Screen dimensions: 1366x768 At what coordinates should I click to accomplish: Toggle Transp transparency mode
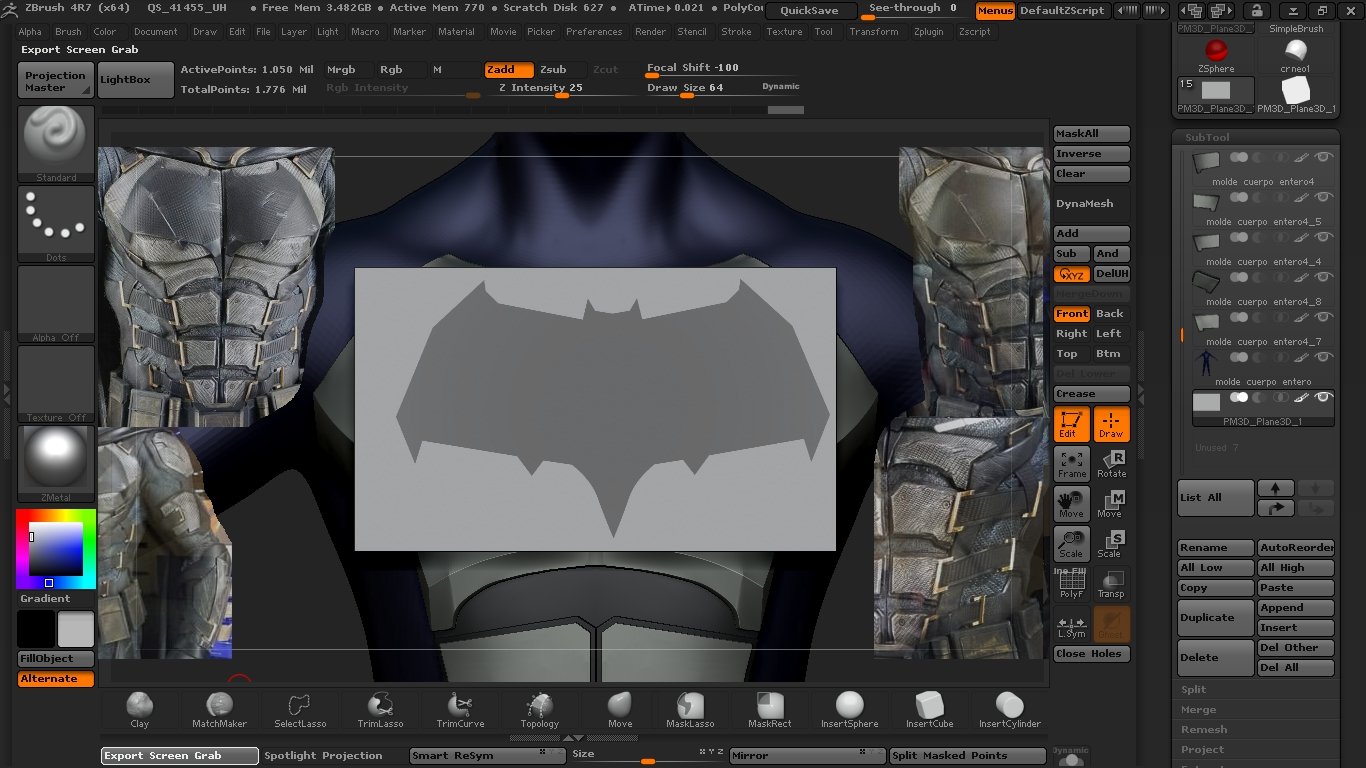click(1112, 584)
